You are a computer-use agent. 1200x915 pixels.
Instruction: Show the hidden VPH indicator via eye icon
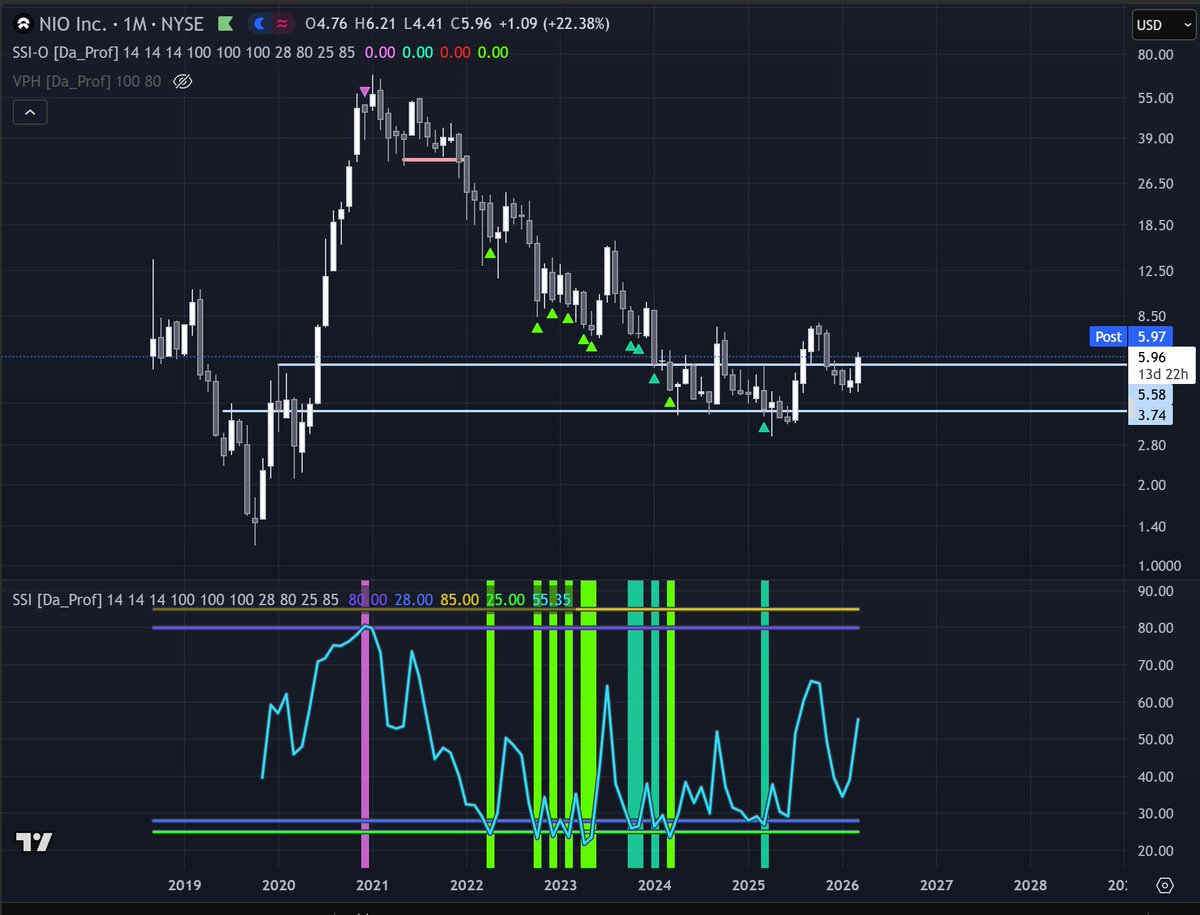[x=182, y=81]
